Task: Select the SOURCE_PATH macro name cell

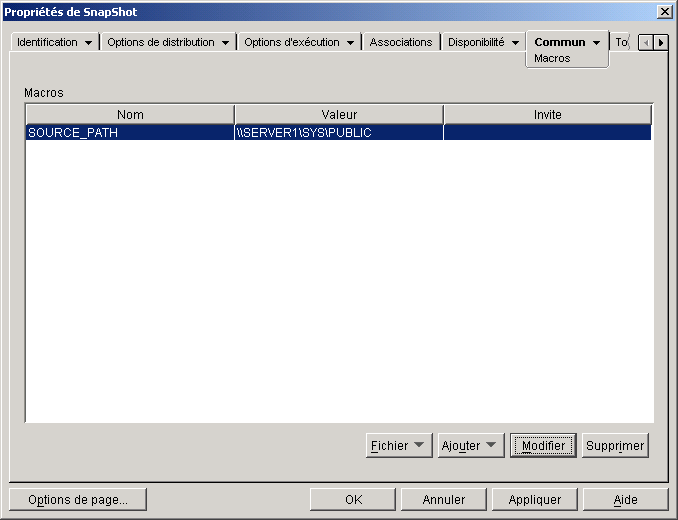Action: click(130, 132)
